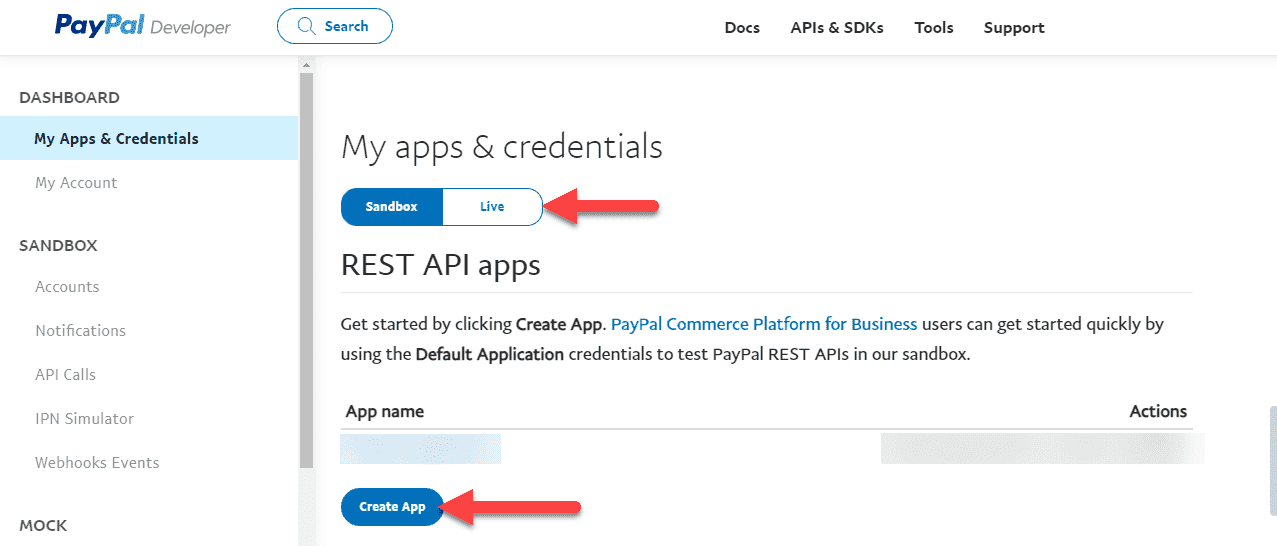Open the Search box in header
This screenshot has width=1277, height=546.
334,27
